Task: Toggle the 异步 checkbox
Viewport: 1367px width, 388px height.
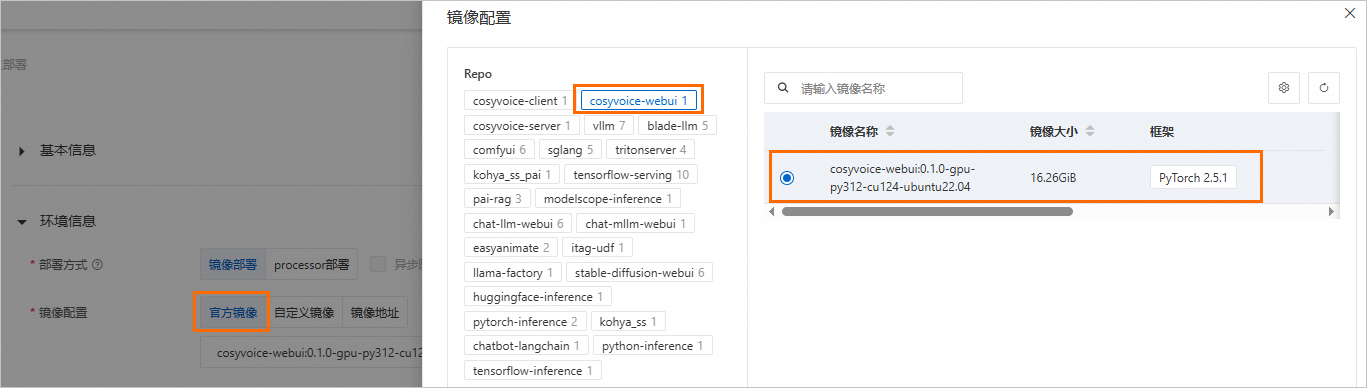Action: click(x=378, y=265)
